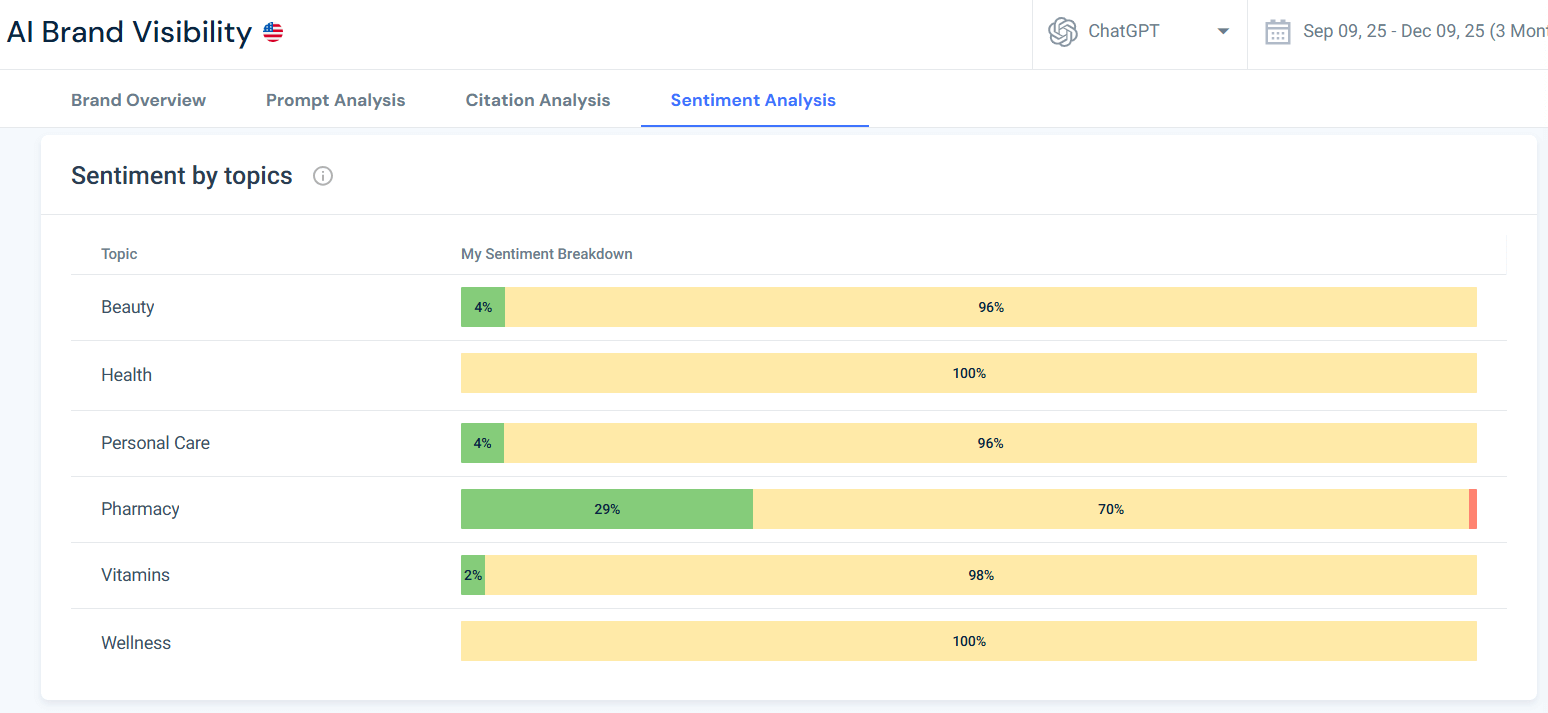Click the red segment on the Pharmacy bar

click(x=1472, y=509)
